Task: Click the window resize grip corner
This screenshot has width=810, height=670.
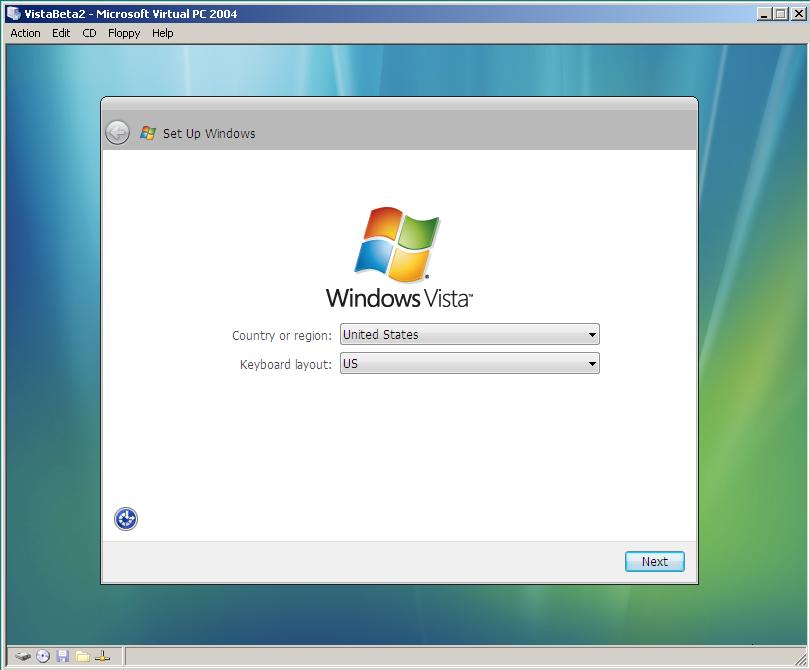Action: [802, 660]
